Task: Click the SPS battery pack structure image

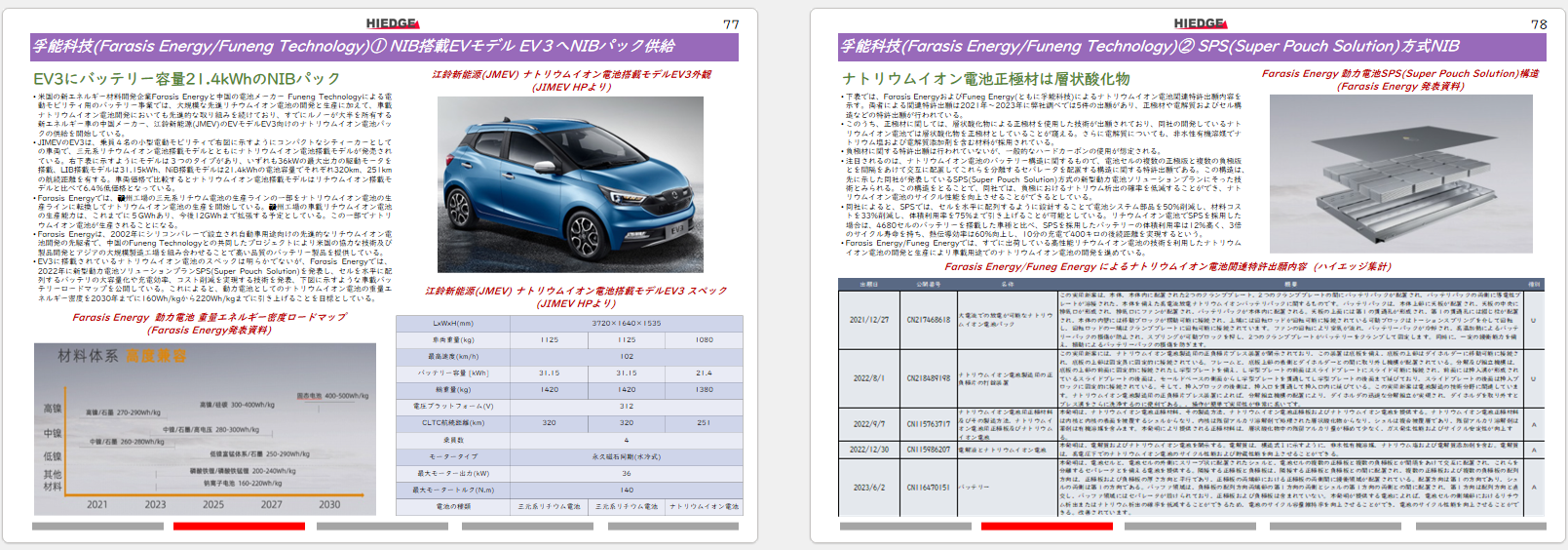Action: (1401, 174)
